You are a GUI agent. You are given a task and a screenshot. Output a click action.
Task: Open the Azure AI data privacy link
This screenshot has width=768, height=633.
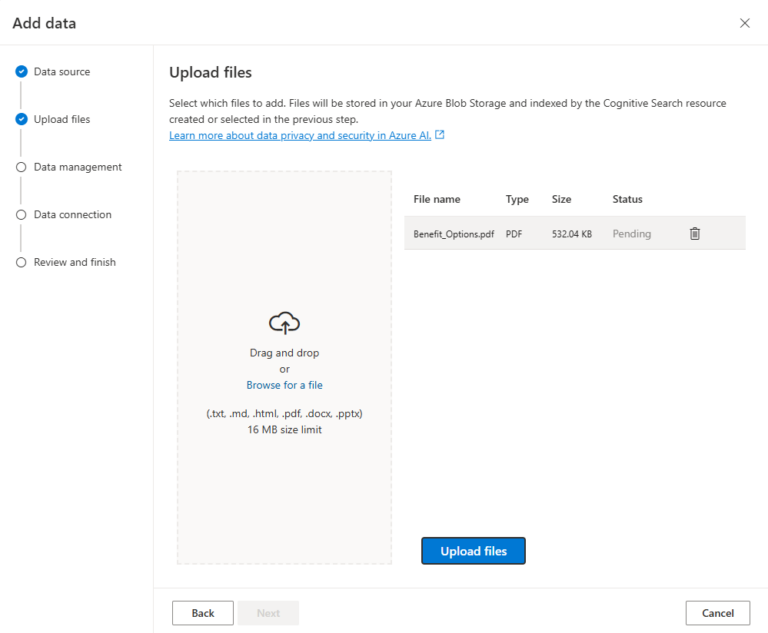pos(300,135)
